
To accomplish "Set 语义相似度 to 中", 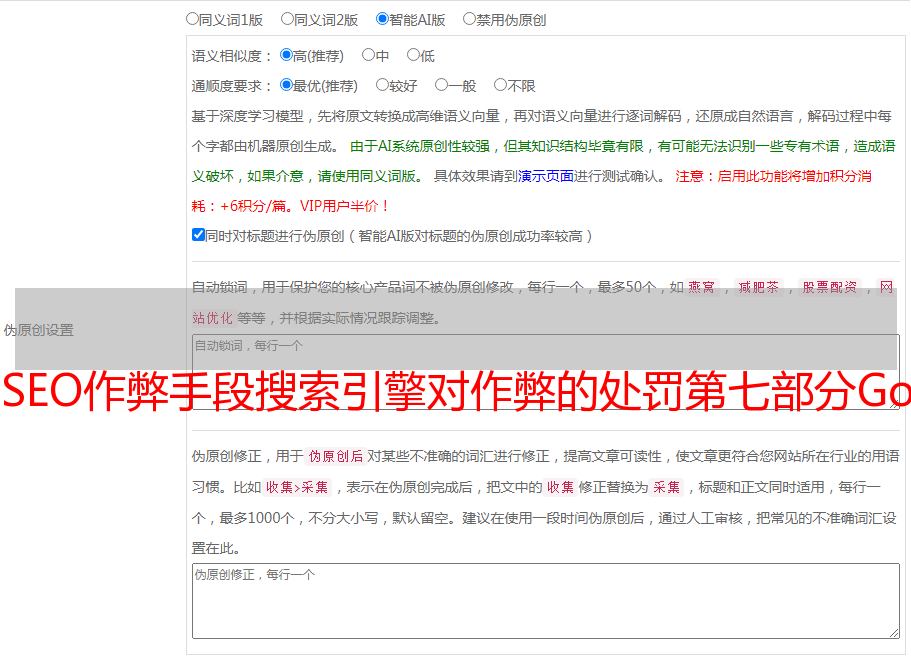I will tap(368, 55).
